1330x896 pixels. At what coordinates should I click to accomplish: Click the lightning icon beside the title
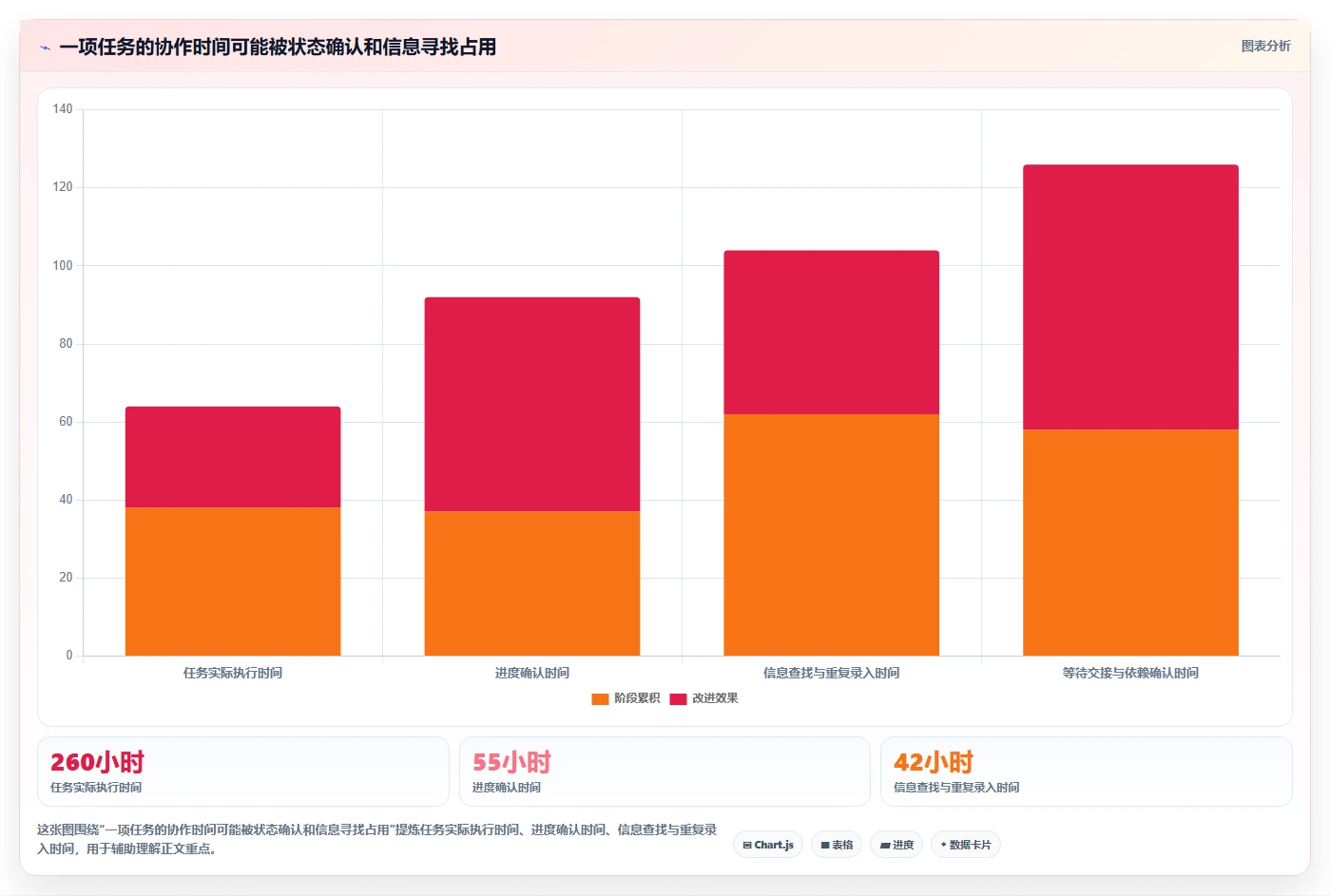coord(45,48)
